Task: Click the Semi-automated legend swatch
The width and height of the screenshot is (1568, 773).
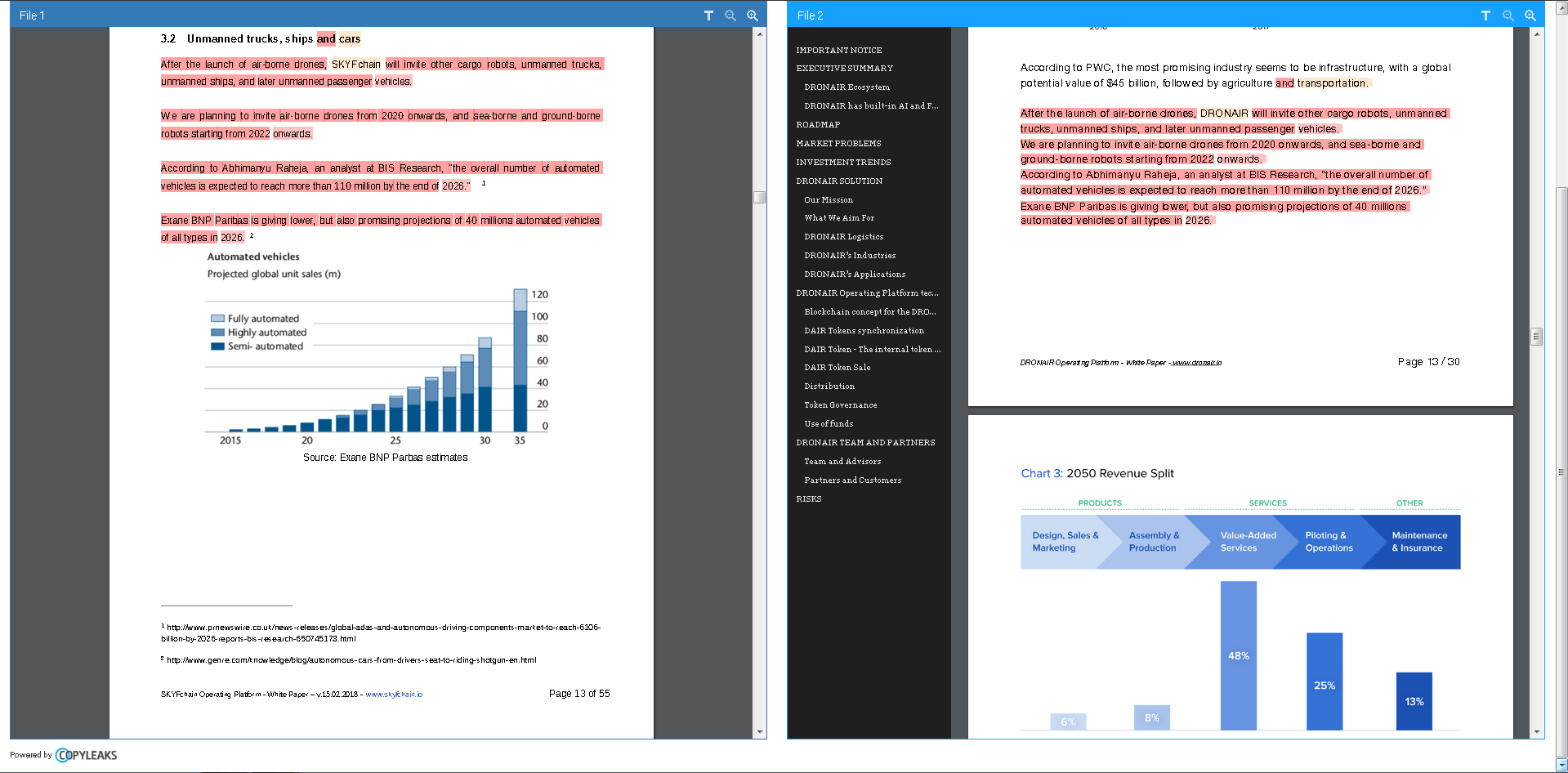Action: [217, 346]
